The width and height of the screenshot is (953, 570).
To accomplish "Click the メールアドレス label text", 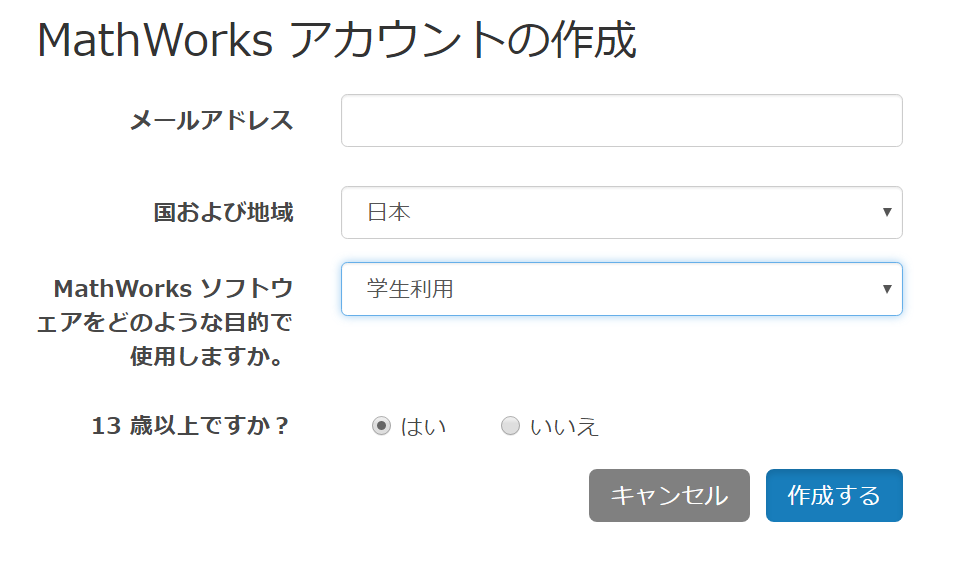I will [x=212, y=120].
